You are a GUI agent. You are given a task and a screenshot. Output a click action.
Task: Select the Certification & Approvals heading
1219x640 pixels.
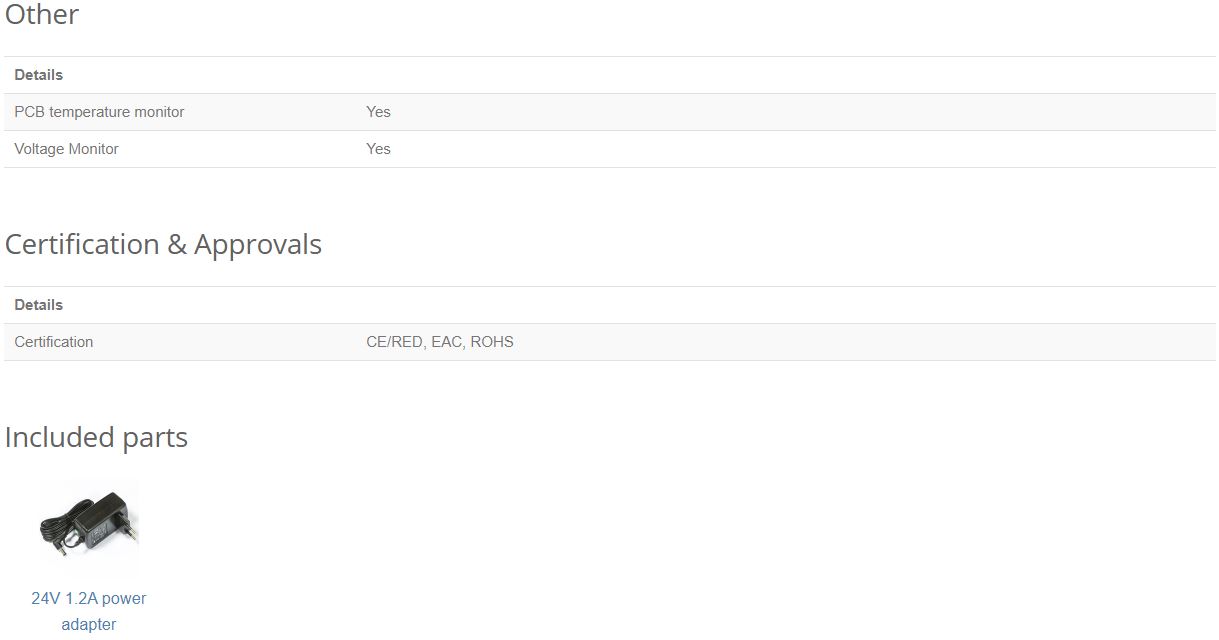pyautogui.click(x=163, y=245)
